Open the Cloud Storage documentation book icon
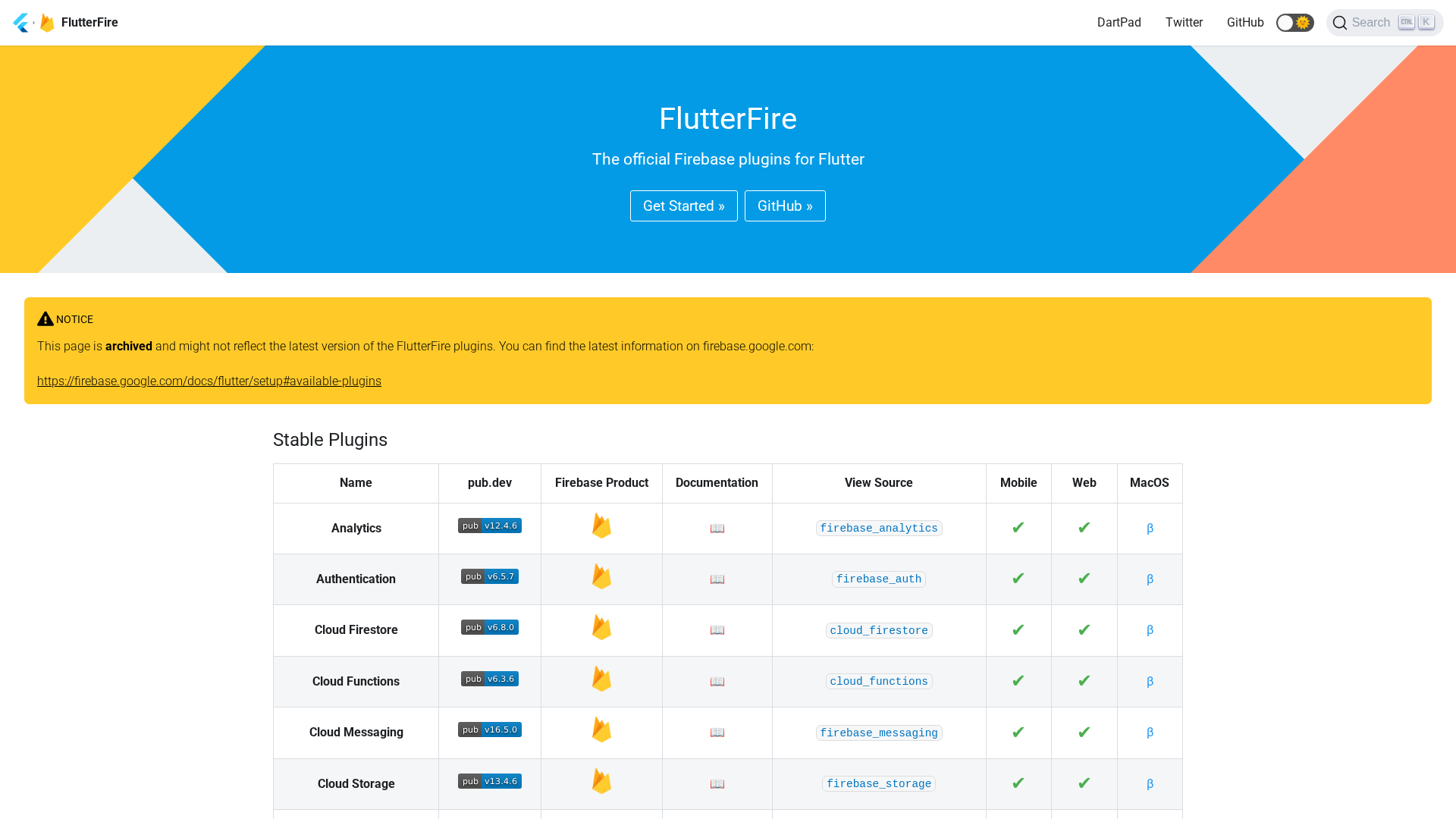Screen dimensions: 1456x819 [717, 784]
